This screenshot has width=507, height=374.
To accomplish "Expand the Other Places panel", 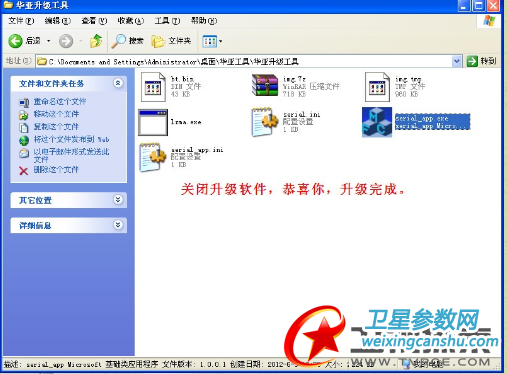I will click(118, 200).
